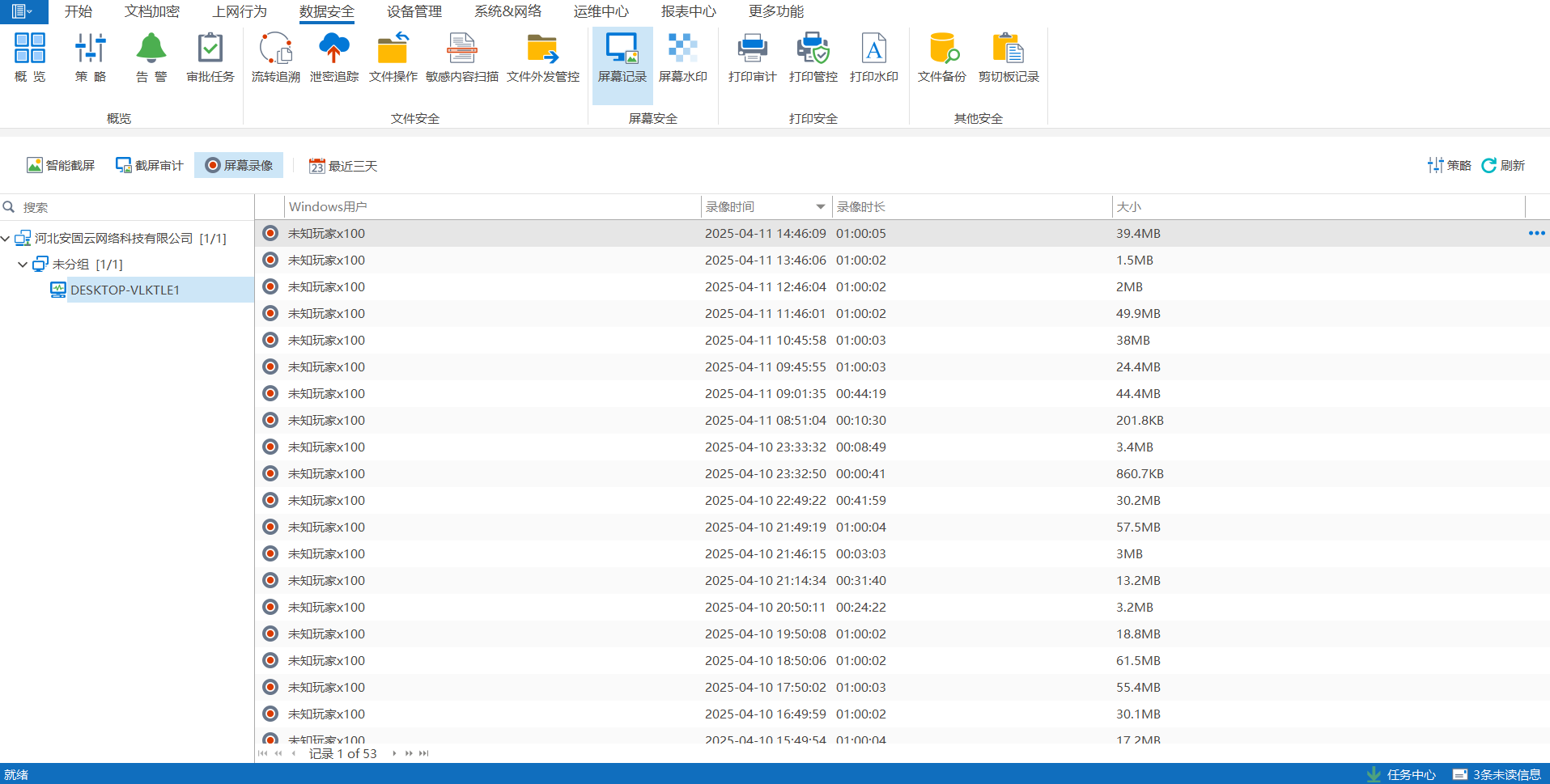Sort by the Windows用户 column header
Image resolution: width=1550 pixels, height=784 pixels.
pos(492,207)
